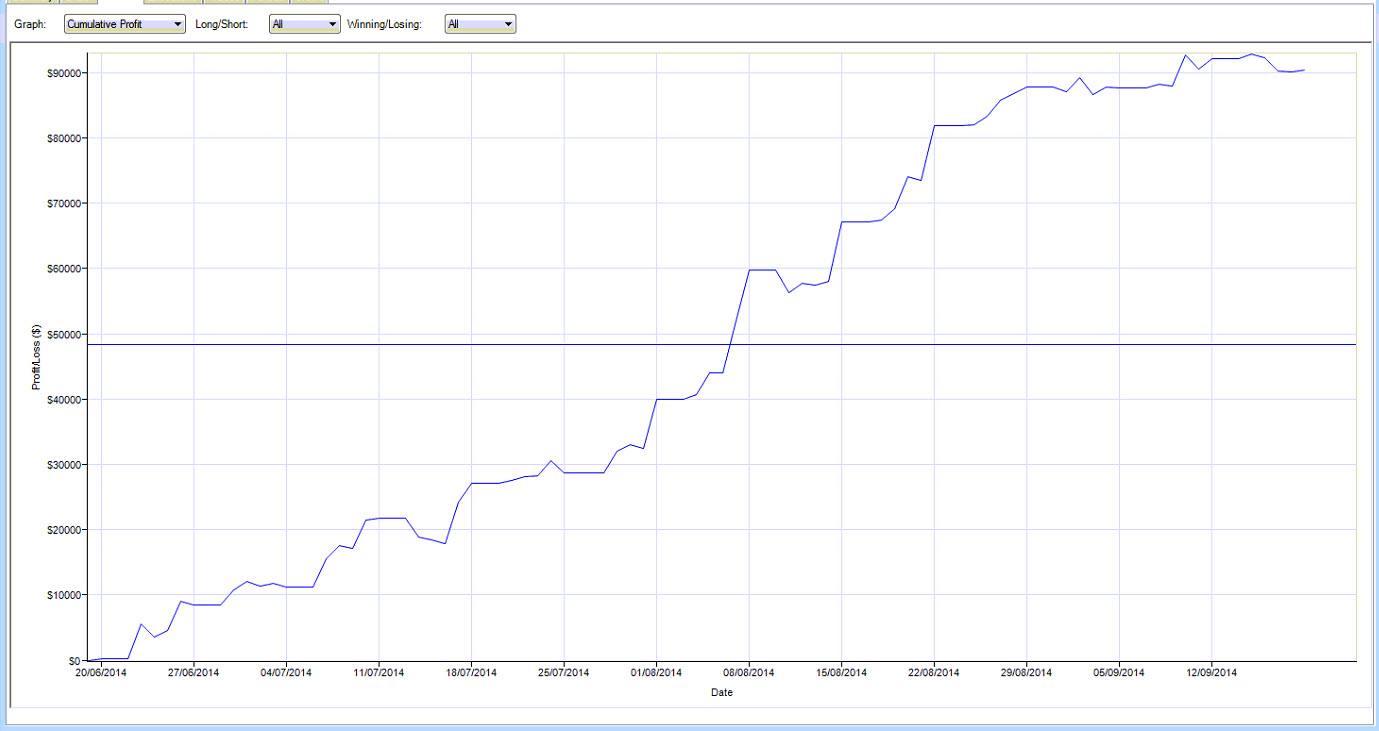The height and width of the screenshot is (731, 1379).
Task: Click the 12/09/2014 date axis label
Action: click(x=1211, y=673)
